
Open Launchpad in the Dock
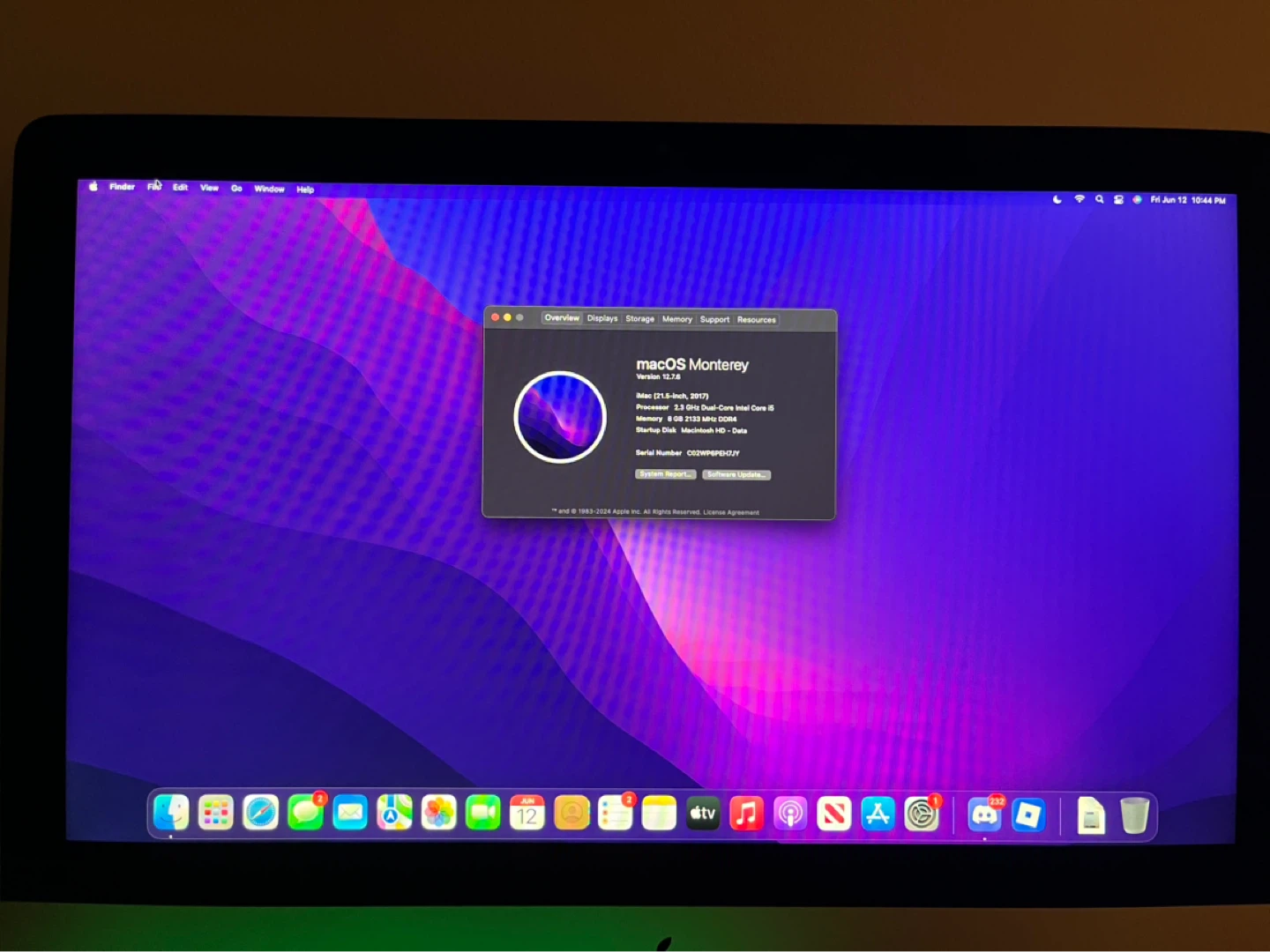pos(215,813)
